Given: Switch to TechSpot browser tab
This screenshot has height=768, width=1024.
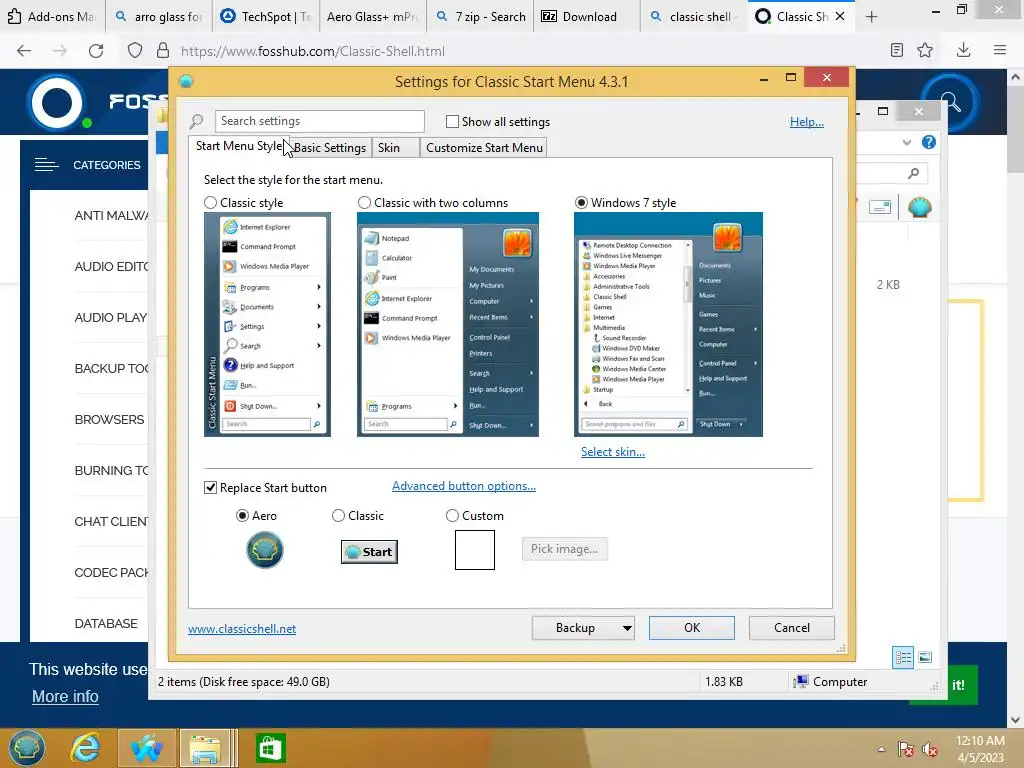Looking at the screenshot, I should click(266, 17).
